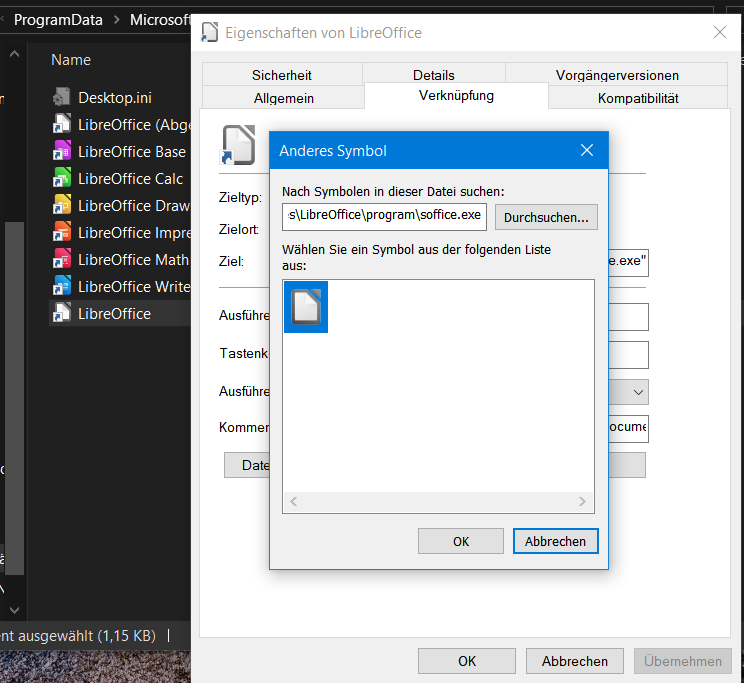Click Abbrechen in the Anderes Symbol dialog
The image size is (744, 683).
click(x=555, y=541)
